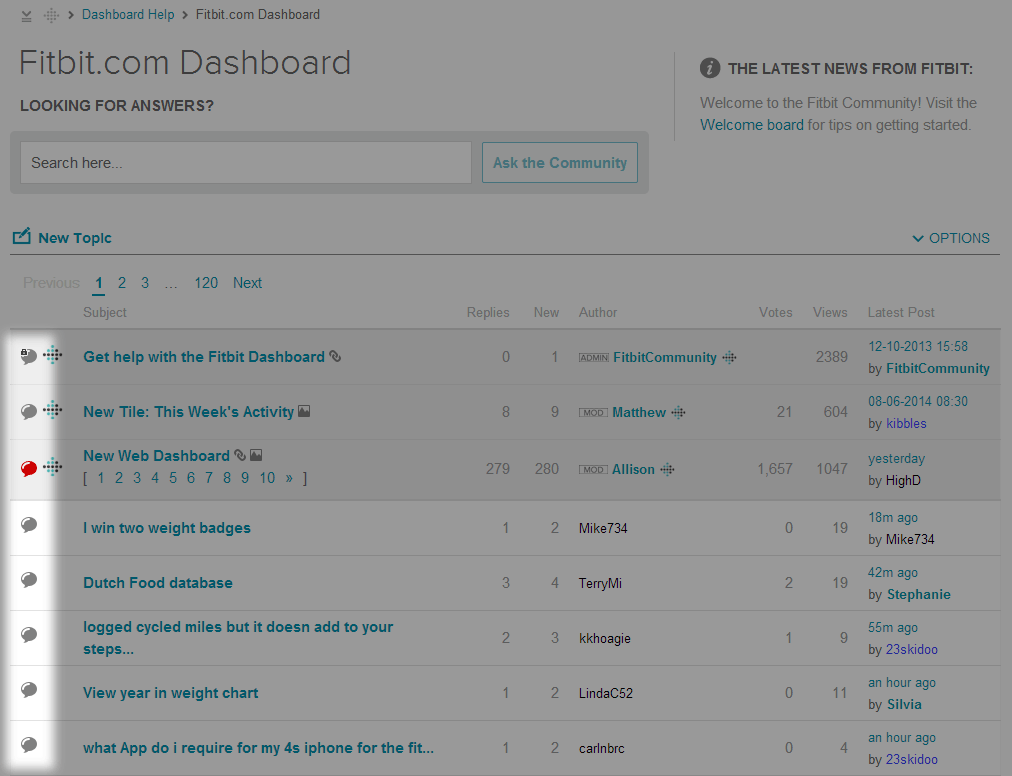The height and width of the screenshot is (776, 1012).
Task: Click the speech bubble icon for New Tile thread
Action: [28, 411]
